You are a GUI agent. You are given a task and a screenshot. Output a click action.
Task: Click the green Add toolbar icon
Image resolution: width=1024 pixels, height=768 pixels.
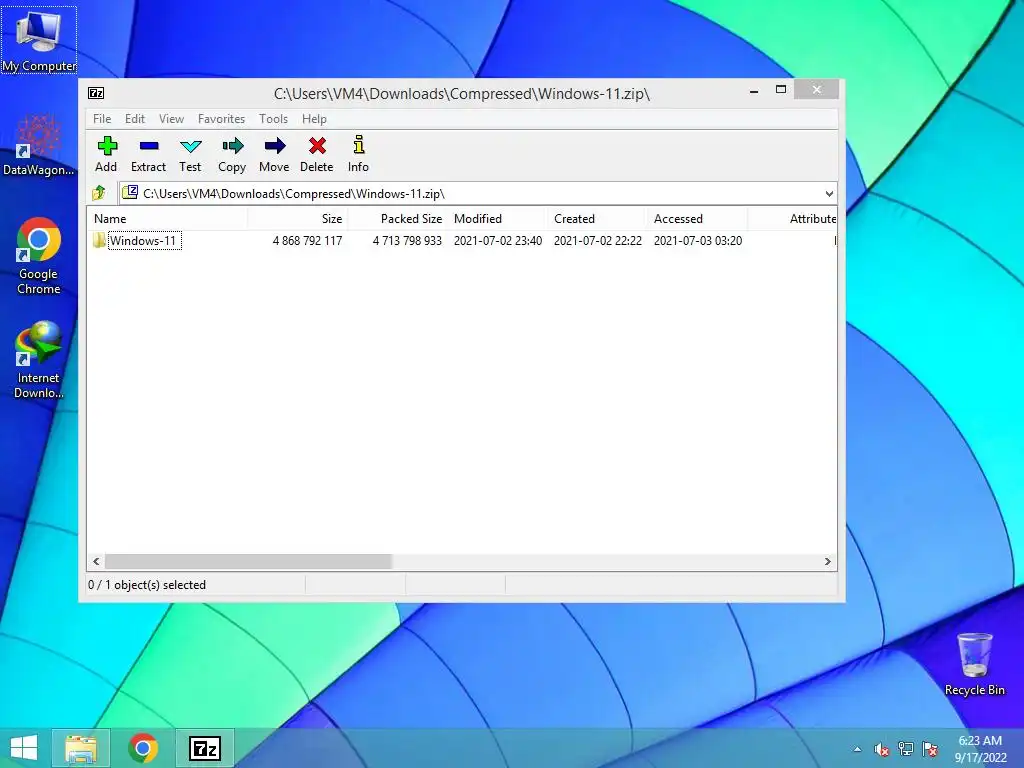[x=107, y=146]
